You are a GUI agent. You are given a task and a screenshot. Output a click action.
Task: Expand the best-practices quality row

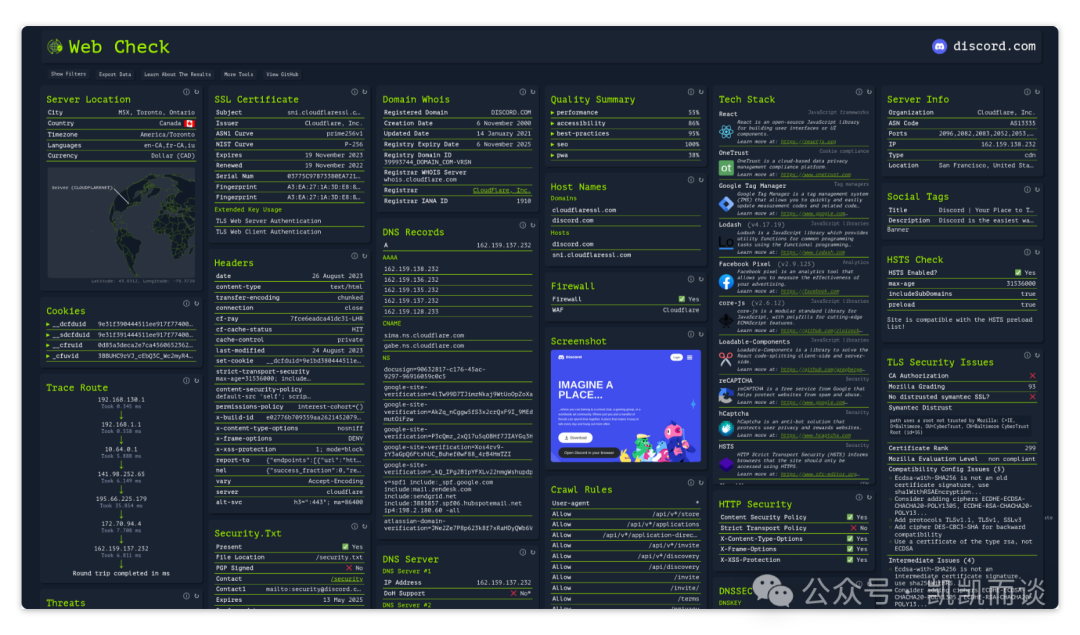pos(625,134)
